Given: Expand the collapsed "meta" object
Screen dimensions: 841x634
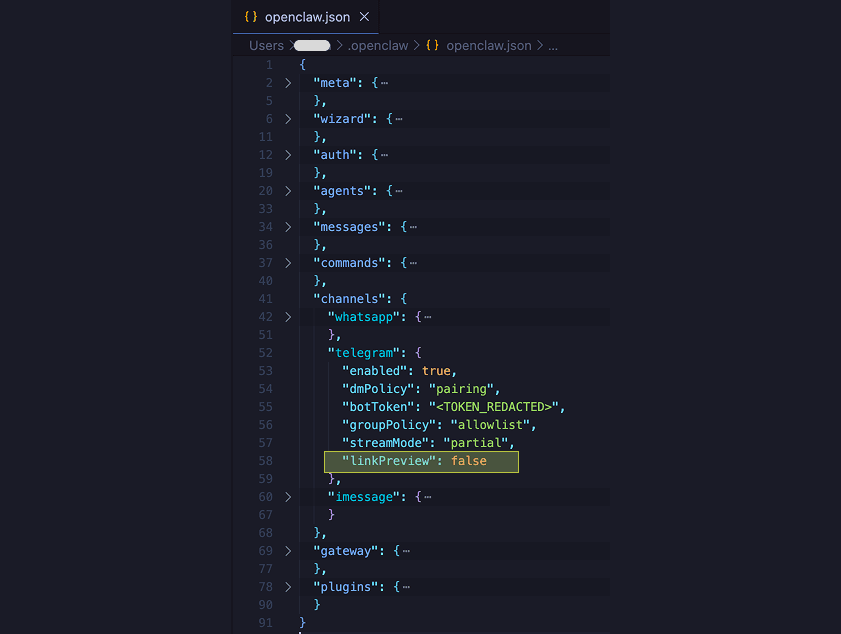Looking at the screenshot, I should [x=288, y=82].
